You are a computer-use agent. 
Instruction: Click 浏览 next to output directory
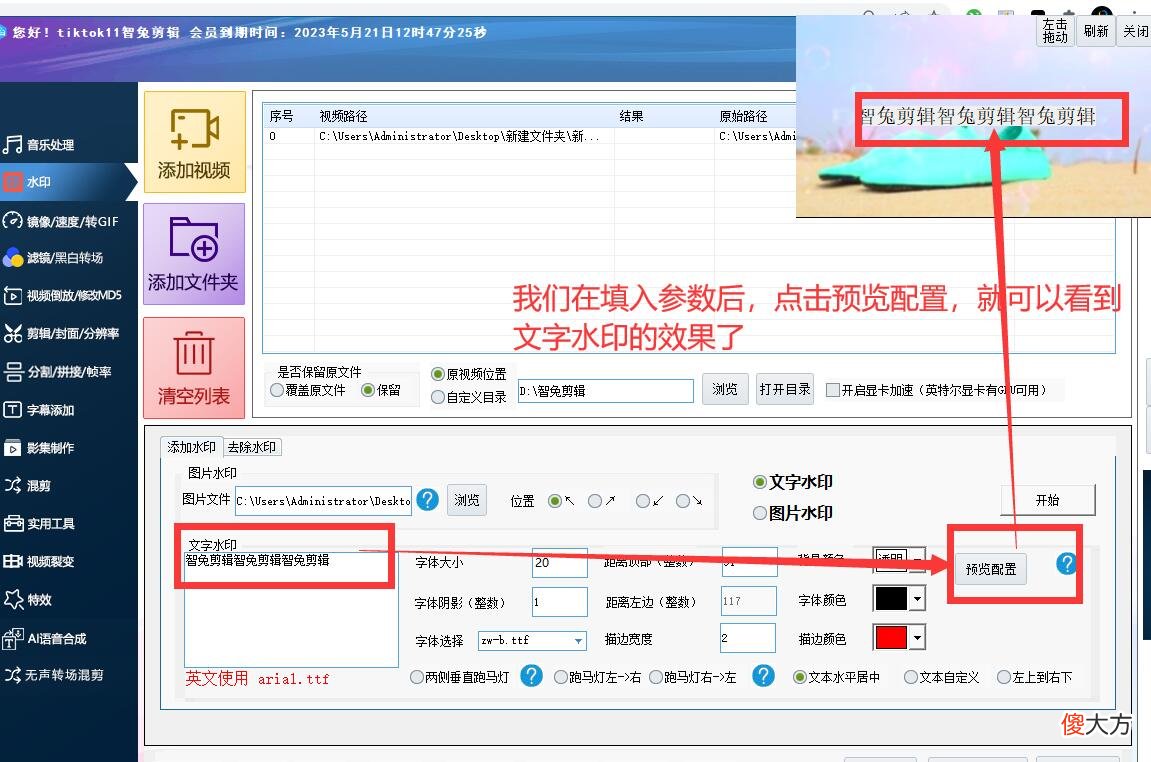725,389
